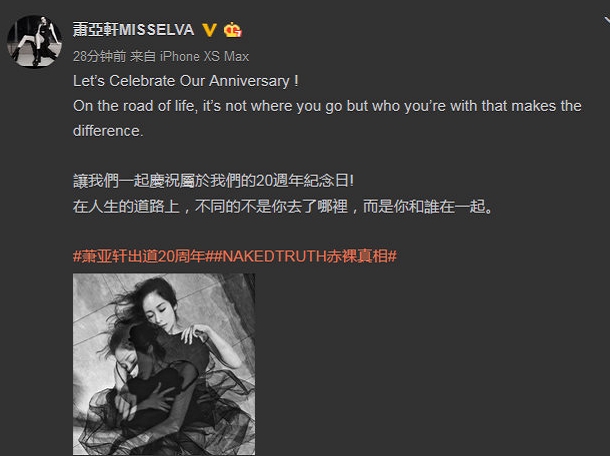The image size is (610, 456).
Task: Open the 蕭亞軒MISSELVA username link
Action: [x=133, y=30]
